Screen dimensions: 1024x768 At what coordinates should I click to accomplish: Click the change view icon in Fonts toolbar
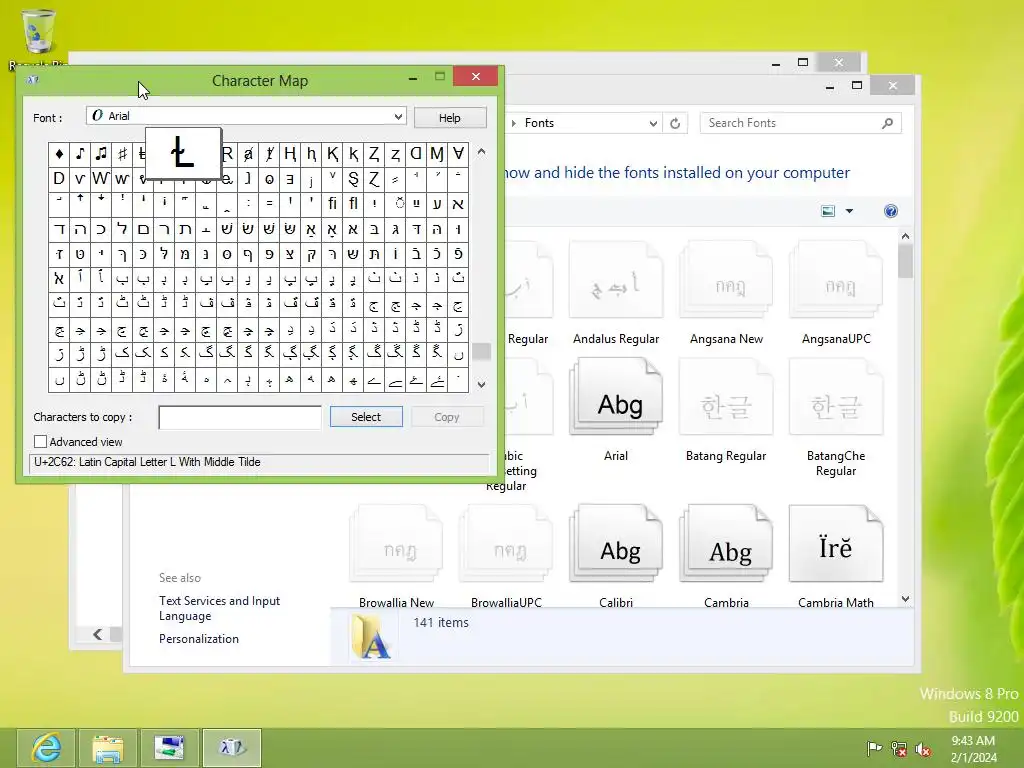click(x=827, y=211)
